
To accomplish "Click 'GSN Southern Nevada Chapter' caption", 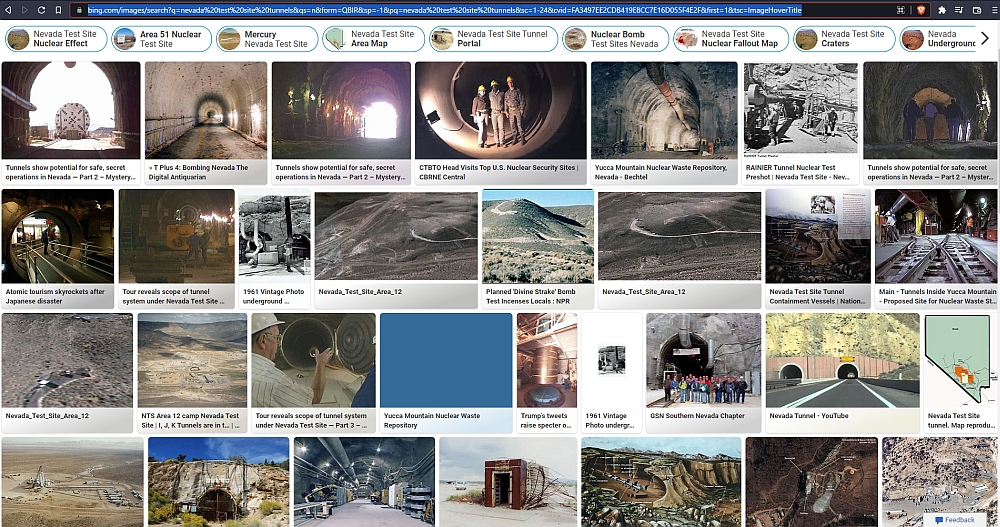I will 697,415.
